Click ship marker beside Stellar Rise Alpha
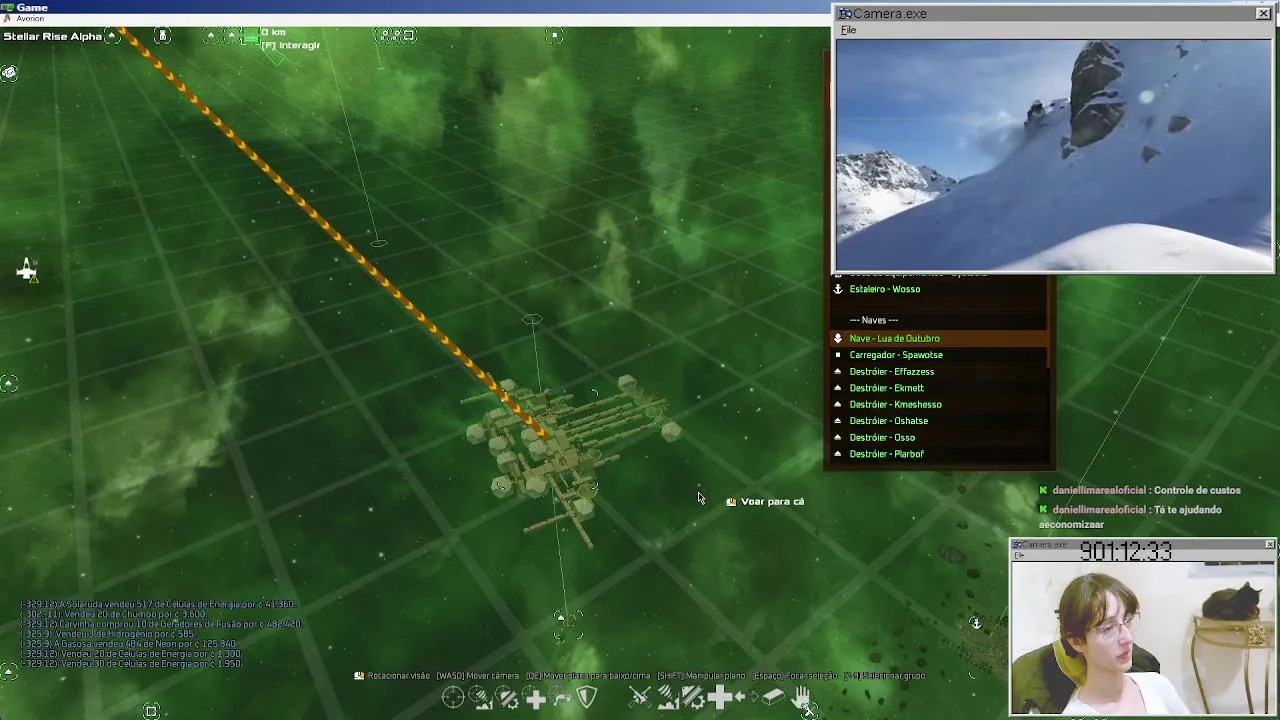Screen dimensions: 1280x720 113,36
